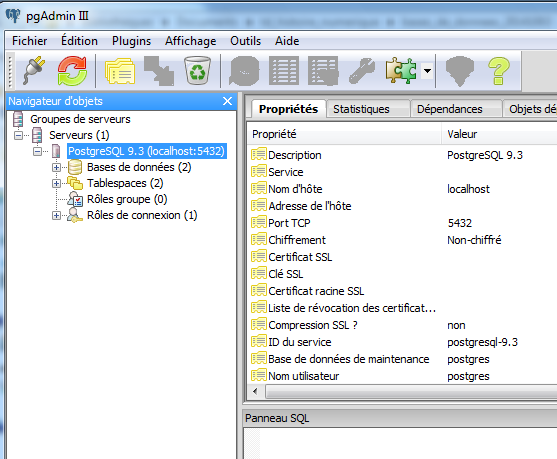Click inside the Panneau SQL text area

pyautogui.click(x=400, y=443)
